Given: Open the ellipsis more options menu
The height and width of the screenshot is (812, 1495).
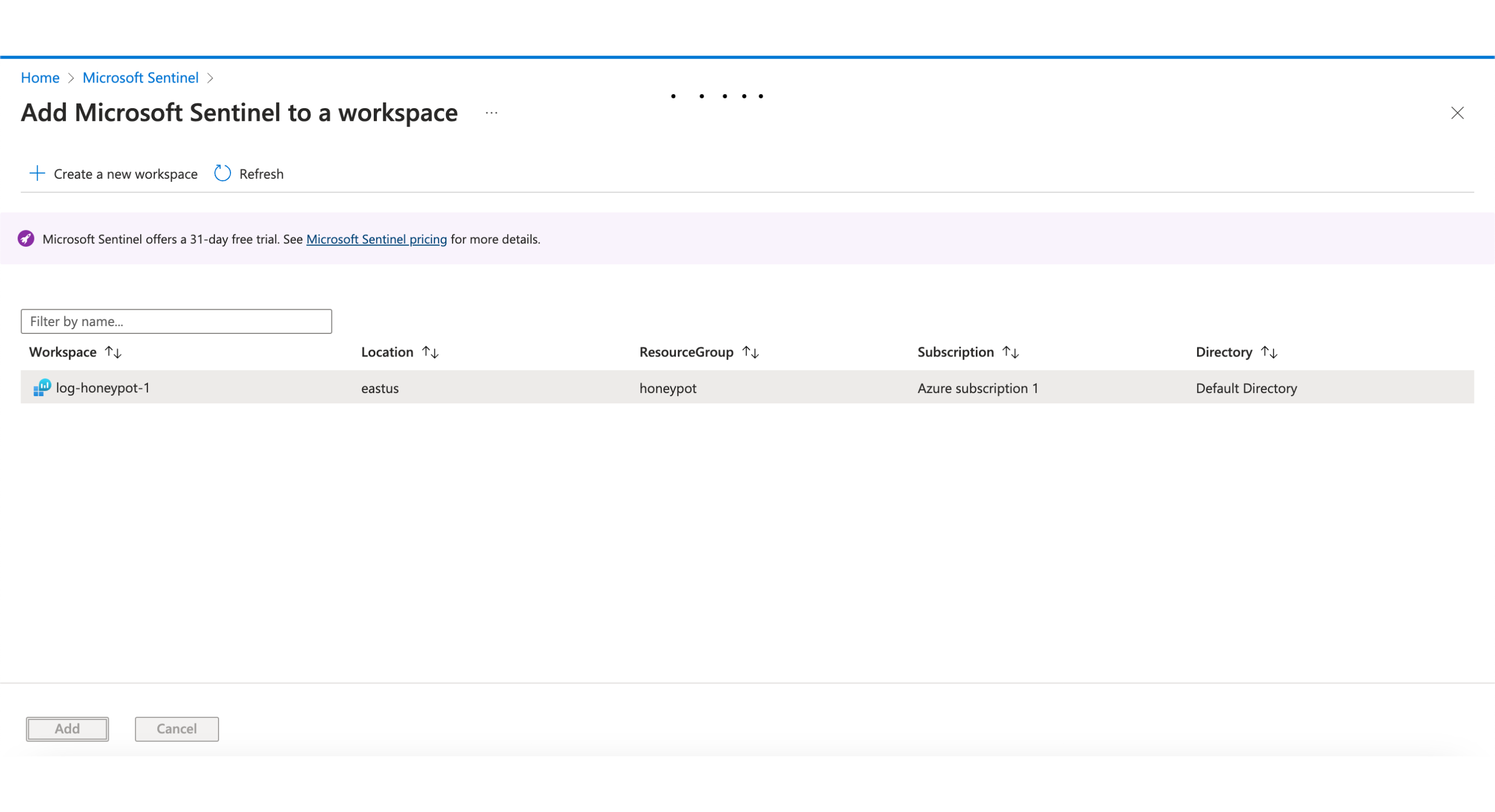Looking at the screenshot, I should [x=491, y=113].
